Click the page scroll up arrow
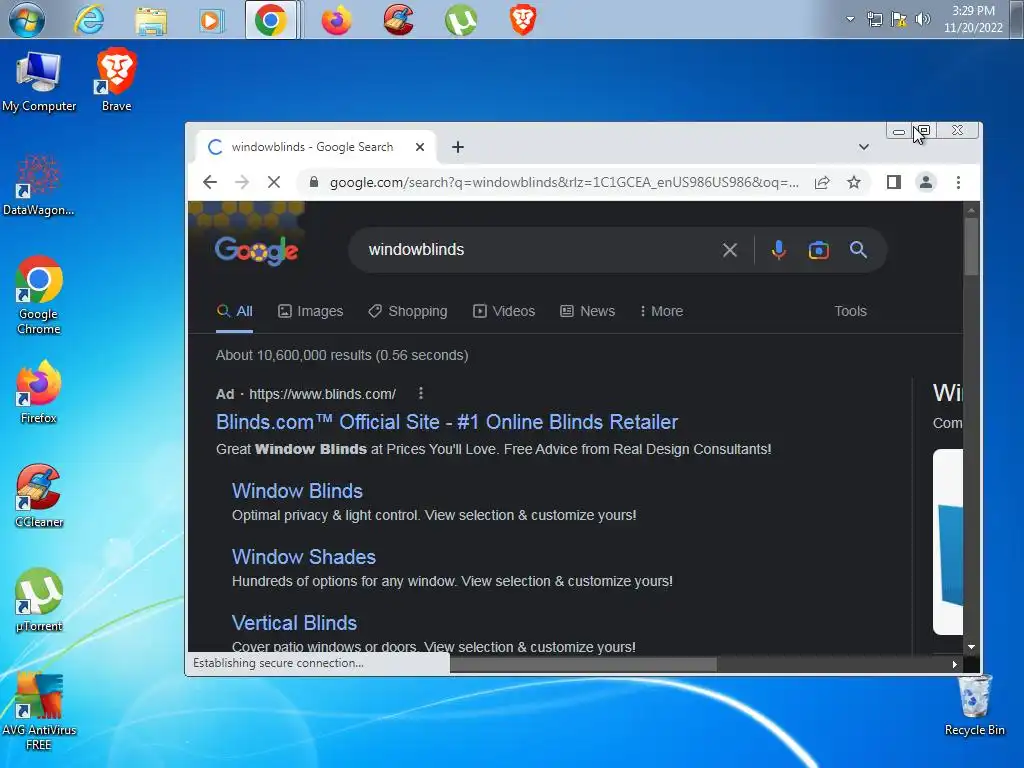This screenshot has height=768, width=1024. click(971, 210)
